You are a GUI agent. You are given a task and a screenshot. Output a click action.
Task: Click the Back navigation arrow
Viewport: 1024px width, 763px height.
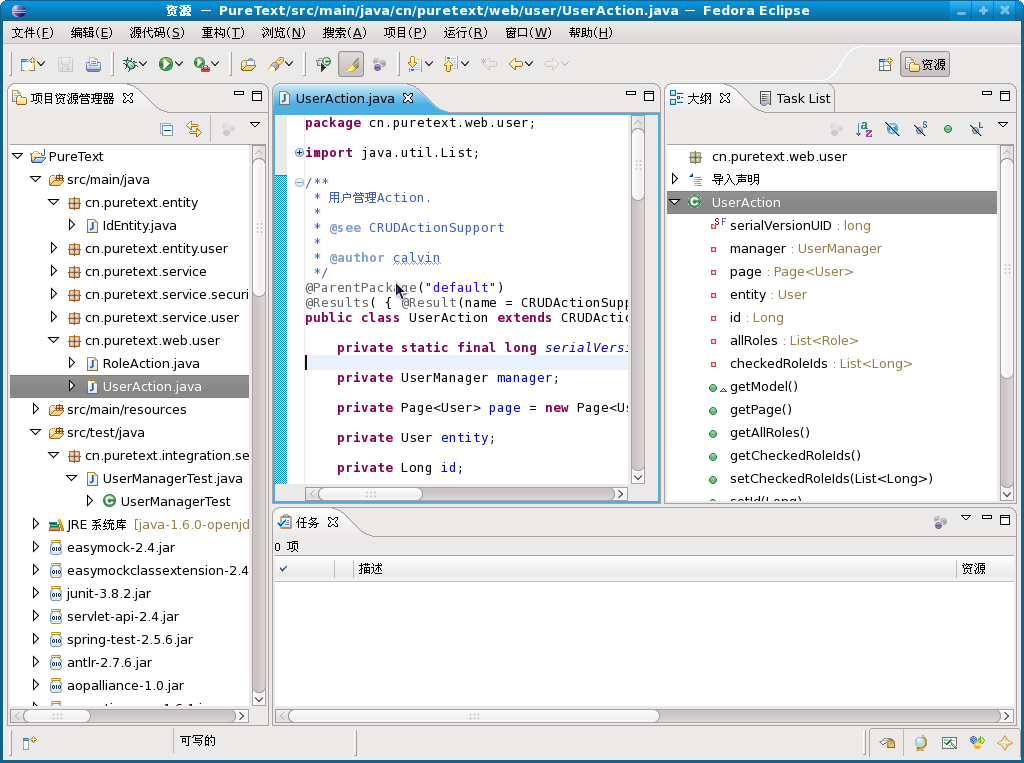coord(516,64)
